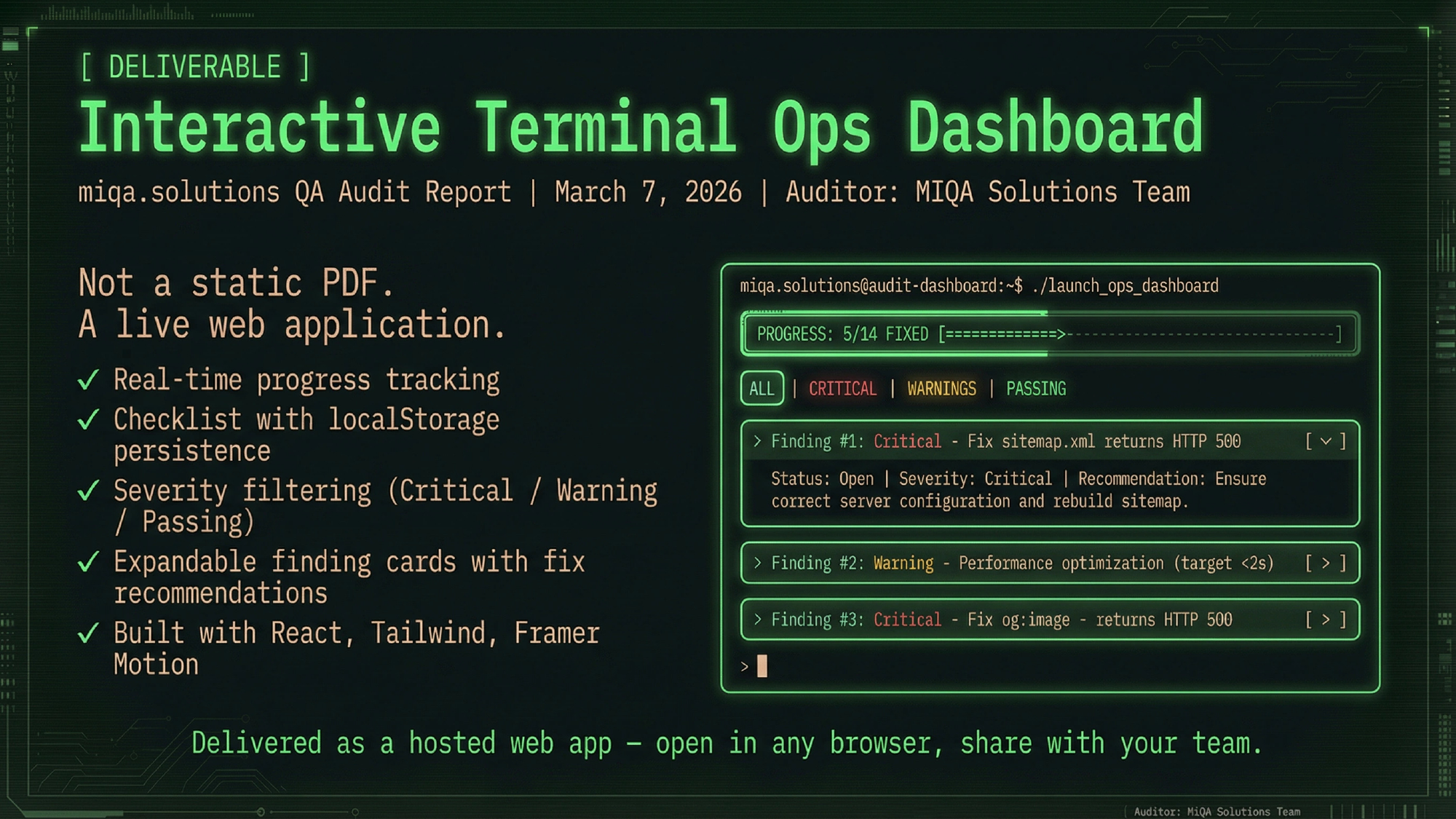Viewport: 1456px width, 819px height.
Task: Click 'A live web application.' text
Action: (x=291, y=325)
